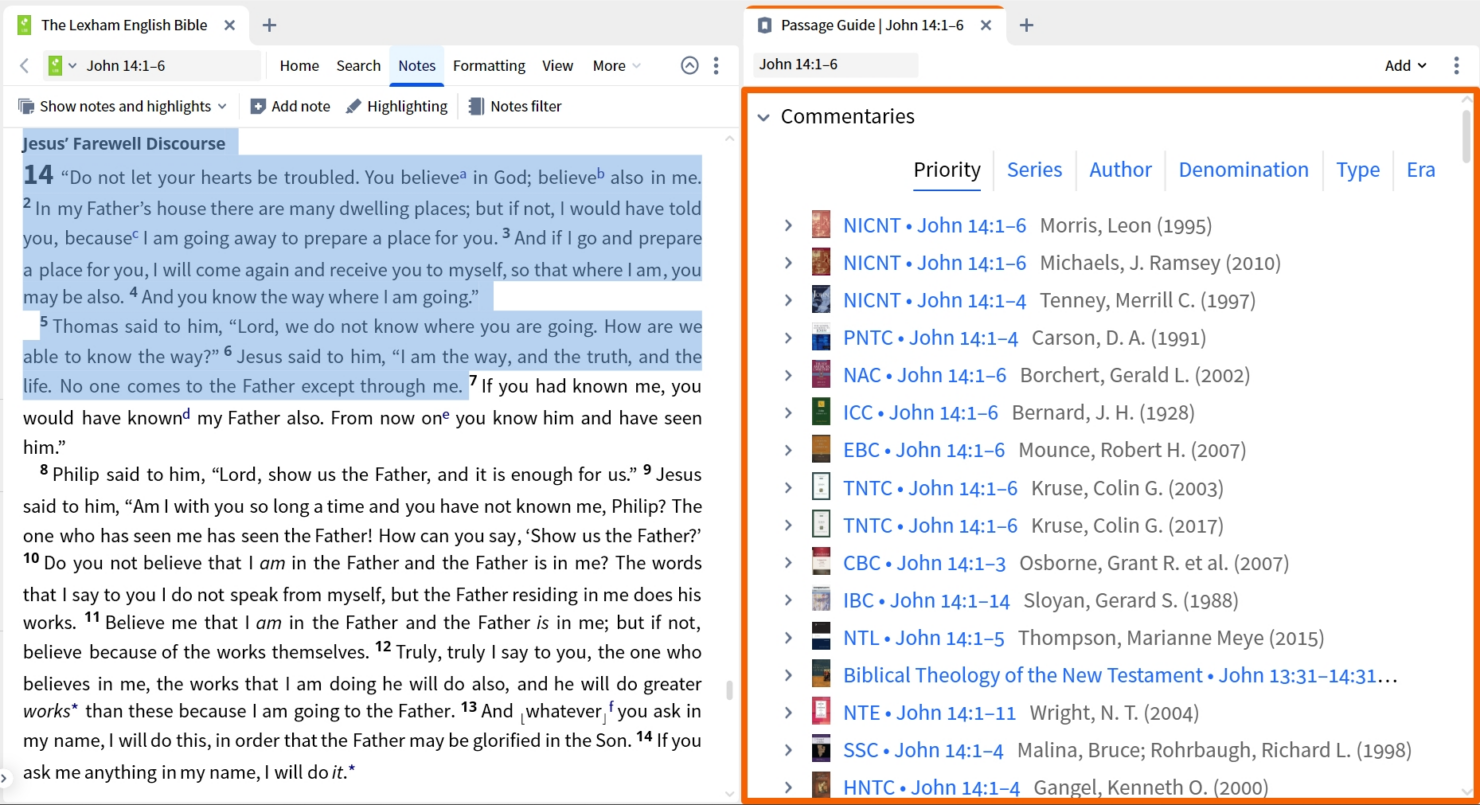1480x805 pixels.
Task: Collapse the toolbar using the circular arrow icon
Action: [x=689, y=65]
